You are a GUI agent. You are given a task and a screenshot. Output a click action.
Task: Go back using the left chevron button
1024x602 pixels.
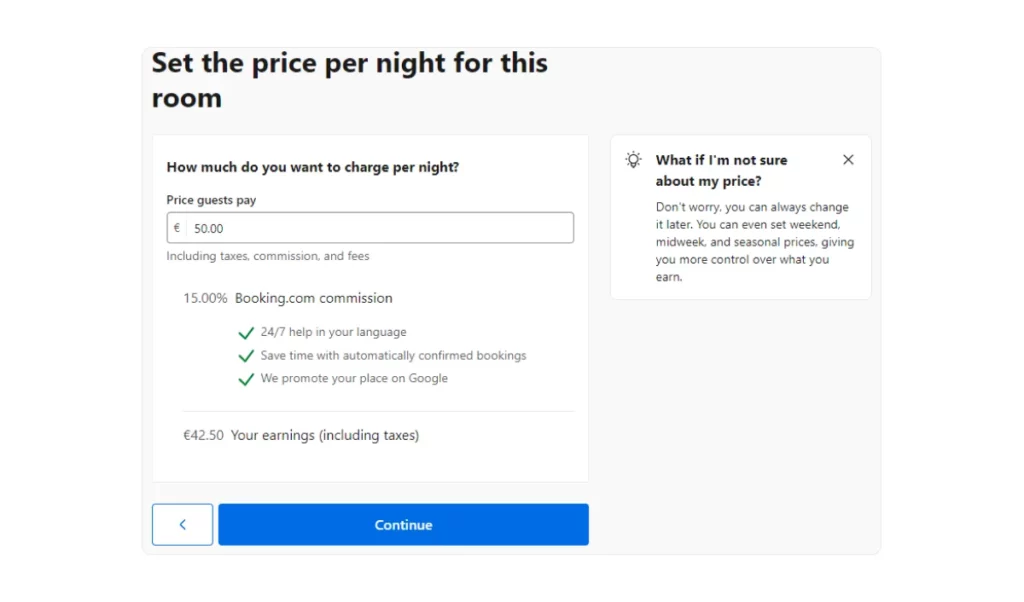[x=182, y=525]
